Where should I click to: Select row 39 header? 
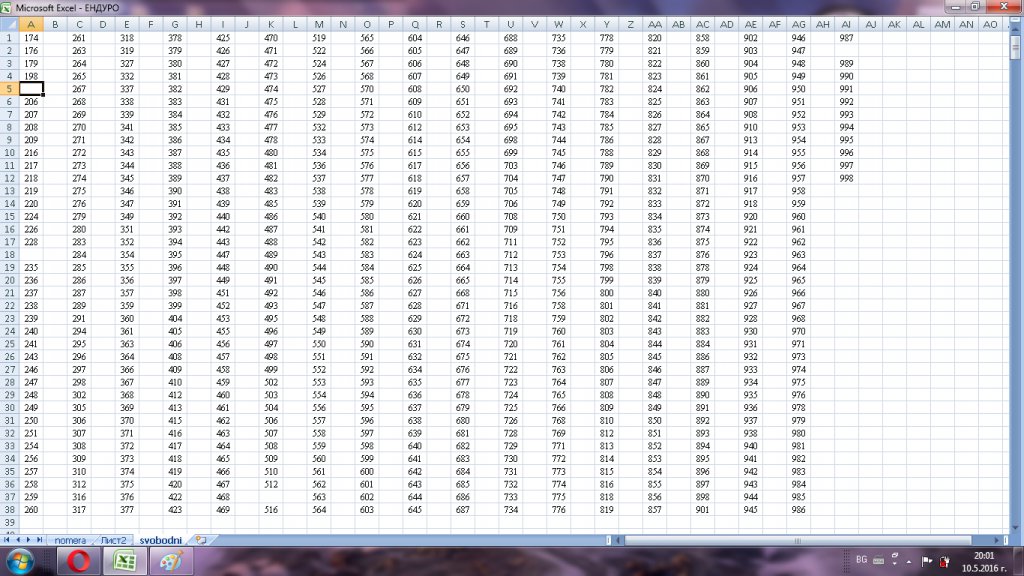coord(9,522)
